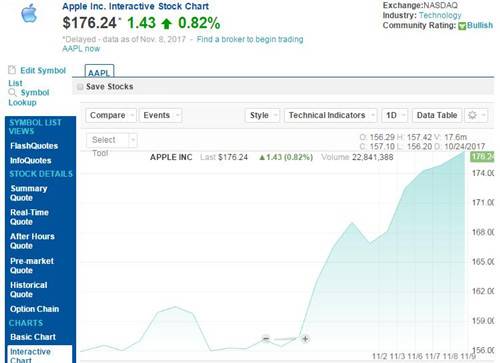Click the Apple logo icon

29,13
